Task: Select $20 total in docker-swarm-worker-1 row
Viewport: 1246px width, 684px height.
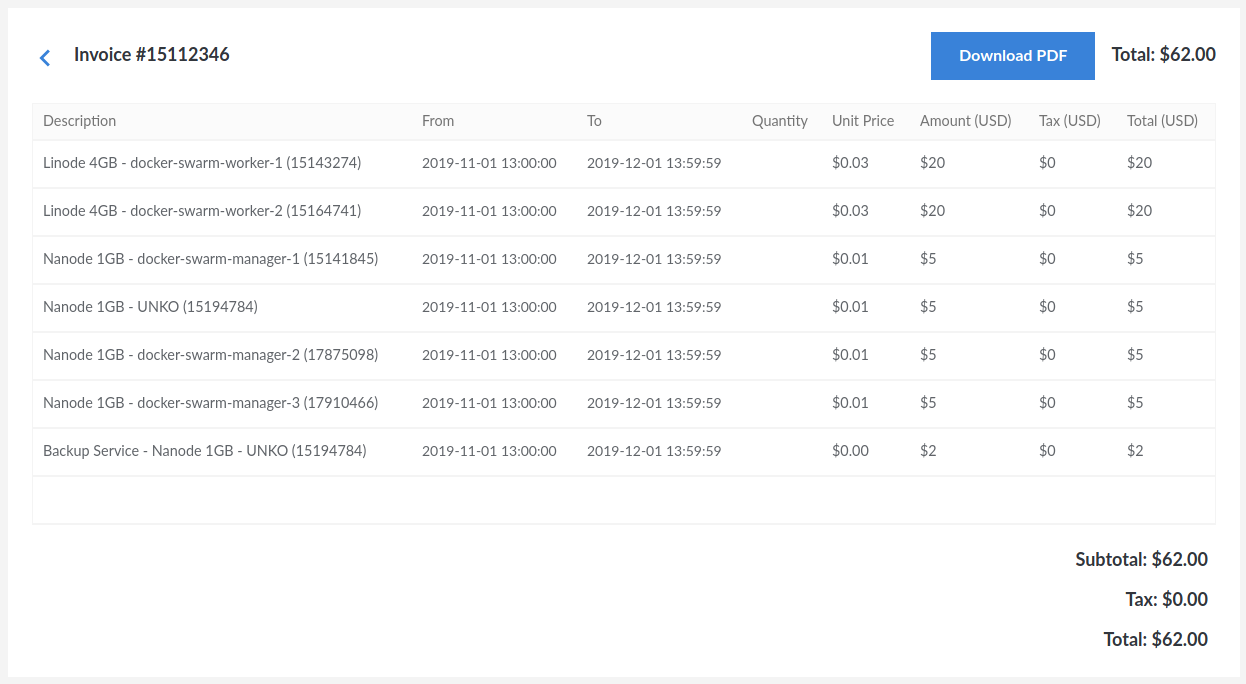Action: pyautogui.click(x=1139, y=163)
